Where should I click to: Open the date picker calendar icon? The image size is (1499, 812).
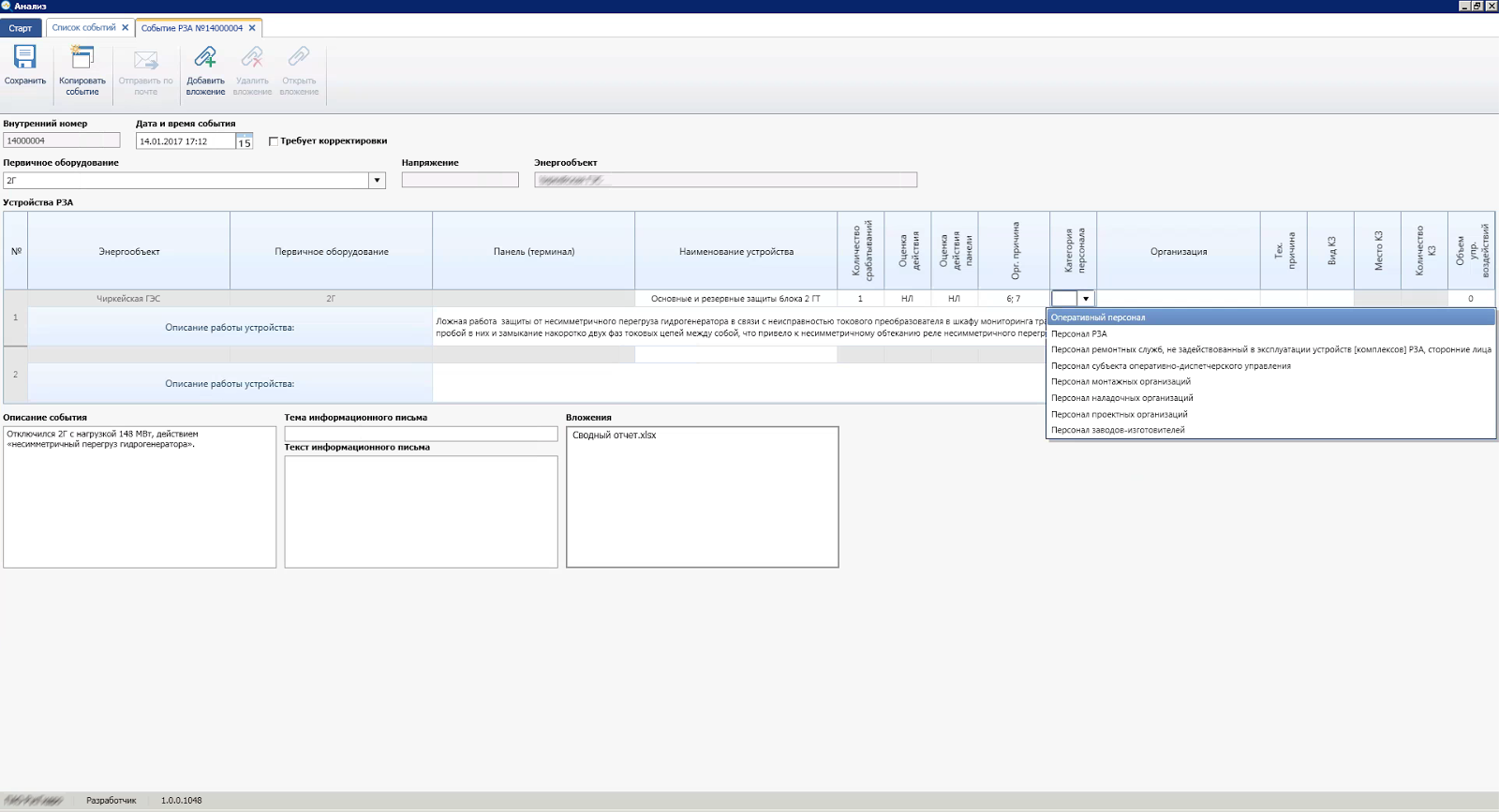(245, 141)
